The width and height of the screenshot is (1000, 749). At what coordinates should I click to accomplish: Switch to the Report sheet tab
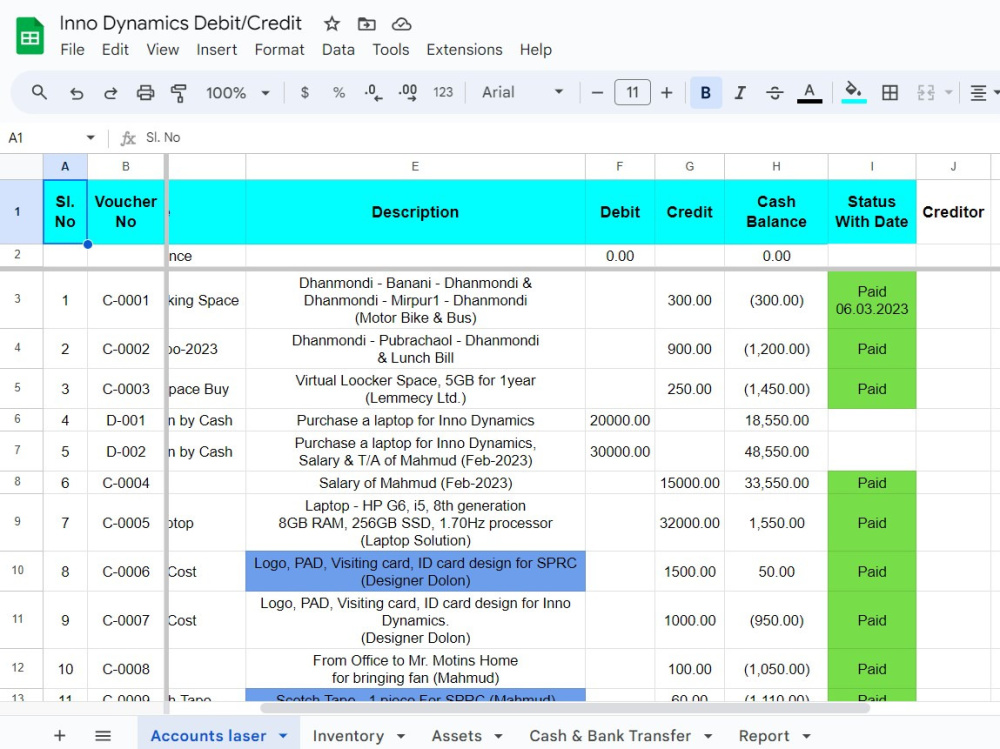coord(764,736)
